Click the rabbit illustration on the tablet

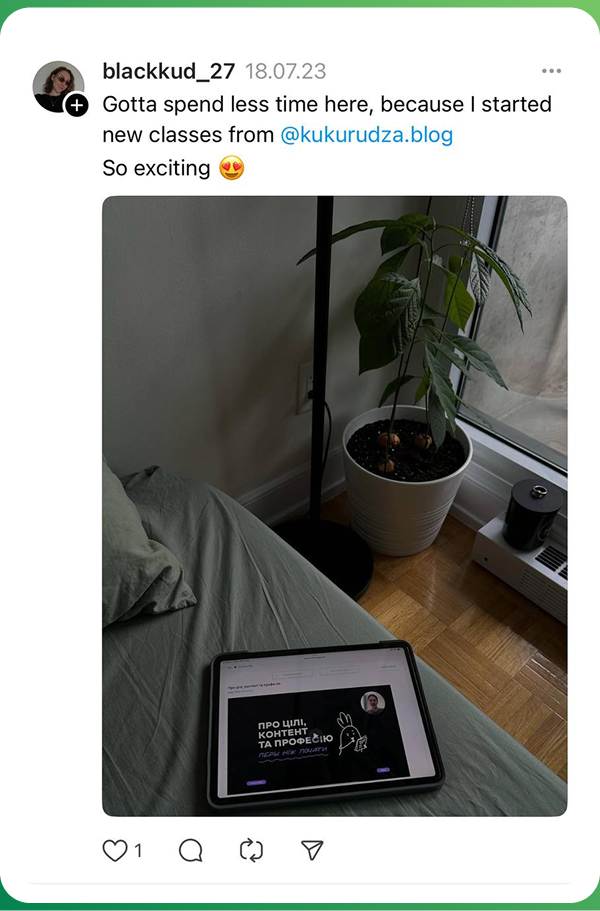(351, 733)
